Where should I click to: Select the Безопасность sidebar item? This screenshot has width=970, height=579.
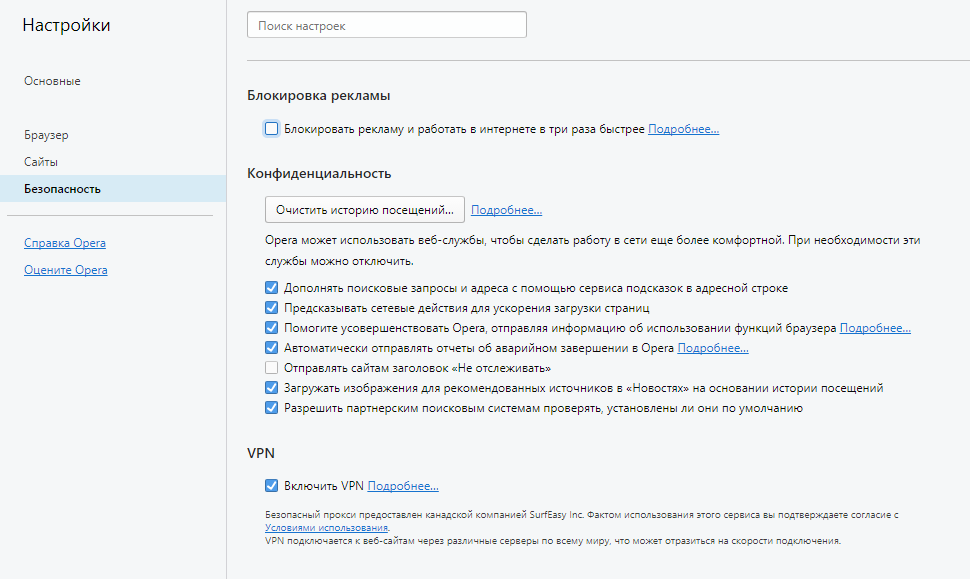click(x=113, y=189)
